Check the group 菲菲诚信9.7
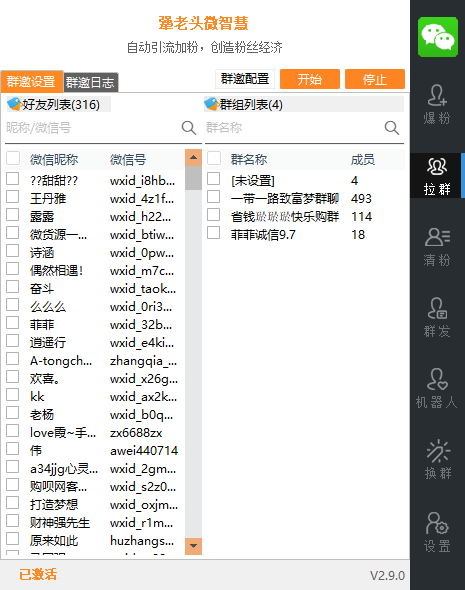Viewport: 465px width, 590px height. pos(214,233)
